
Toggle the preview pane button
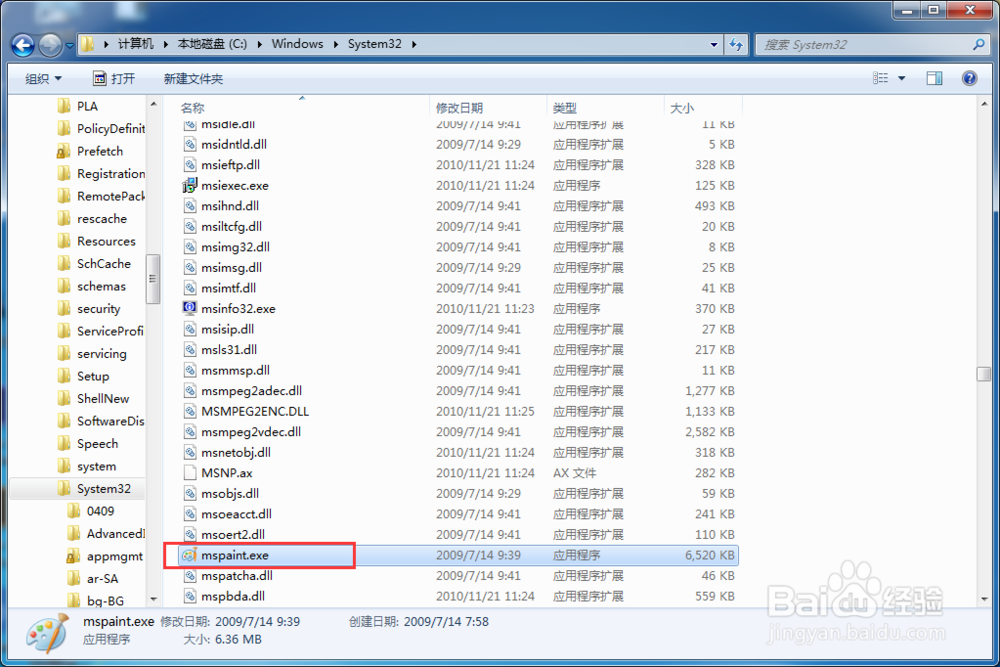click(937, 77)
